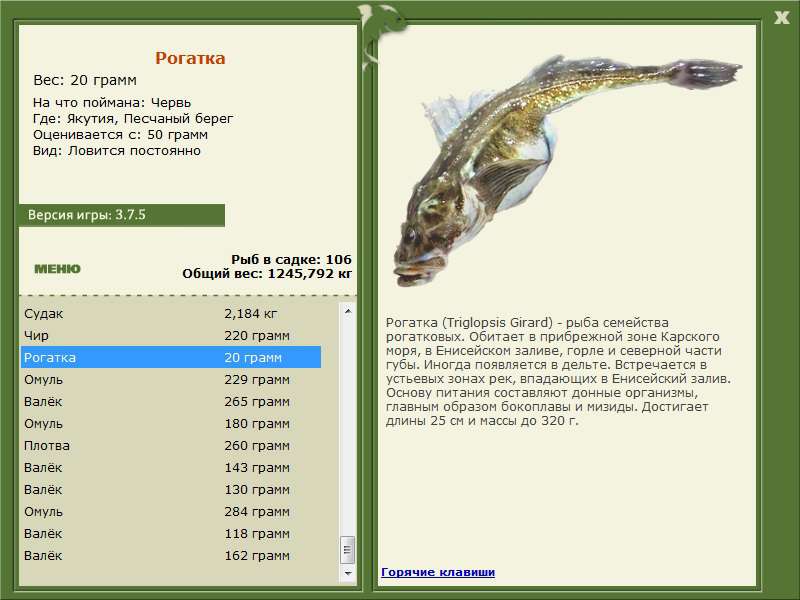Click the Где: Якутия, Песчаный берег line
800x600 pixels.
tap(133, 118)
